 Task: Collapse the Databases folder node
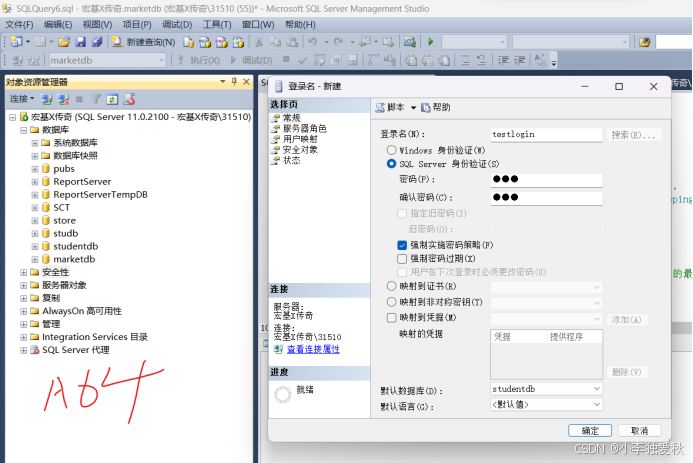click(23, 130)
